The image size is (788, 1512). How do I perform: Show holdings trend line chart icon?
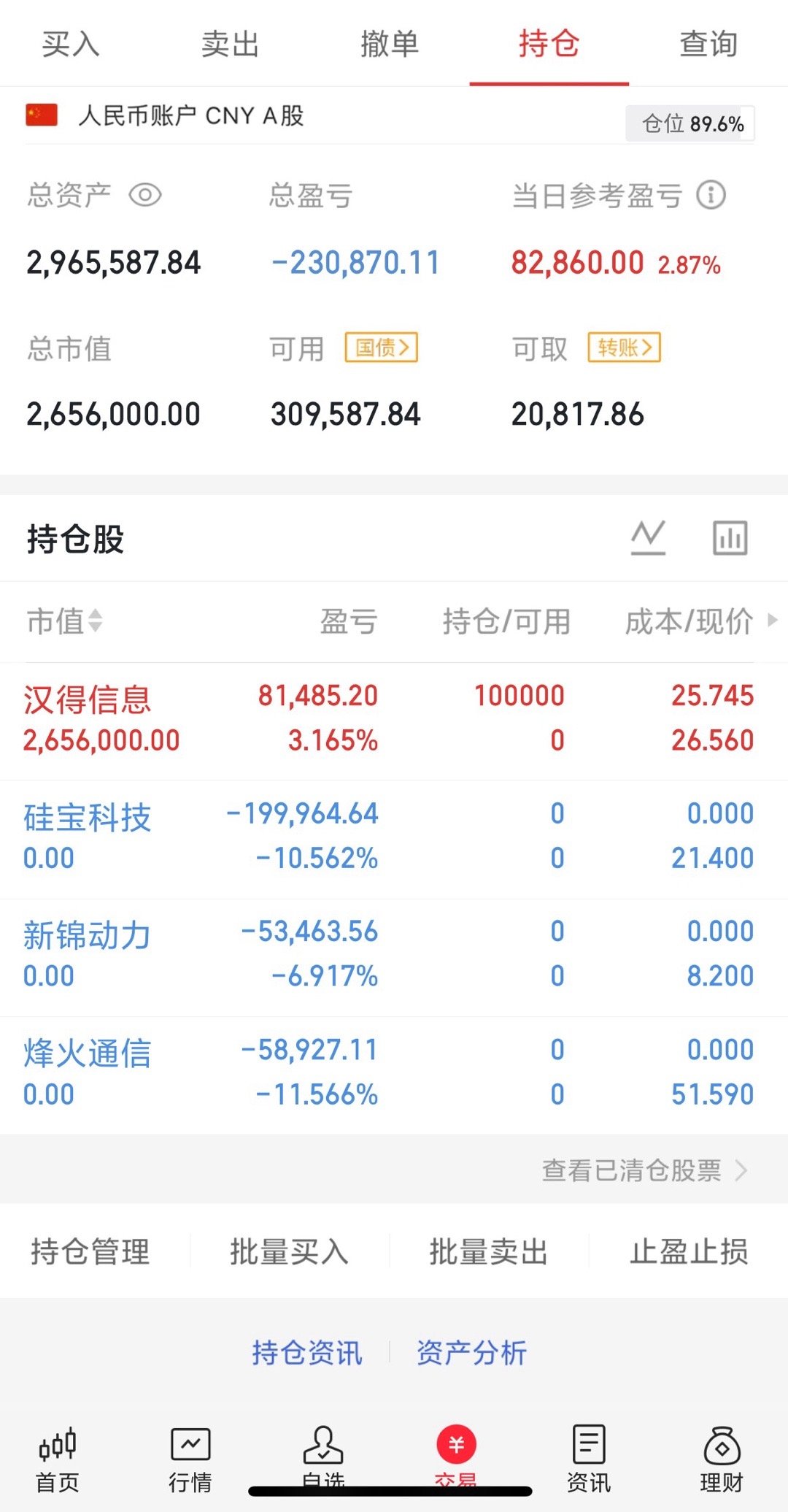click(x=649, y=537)
